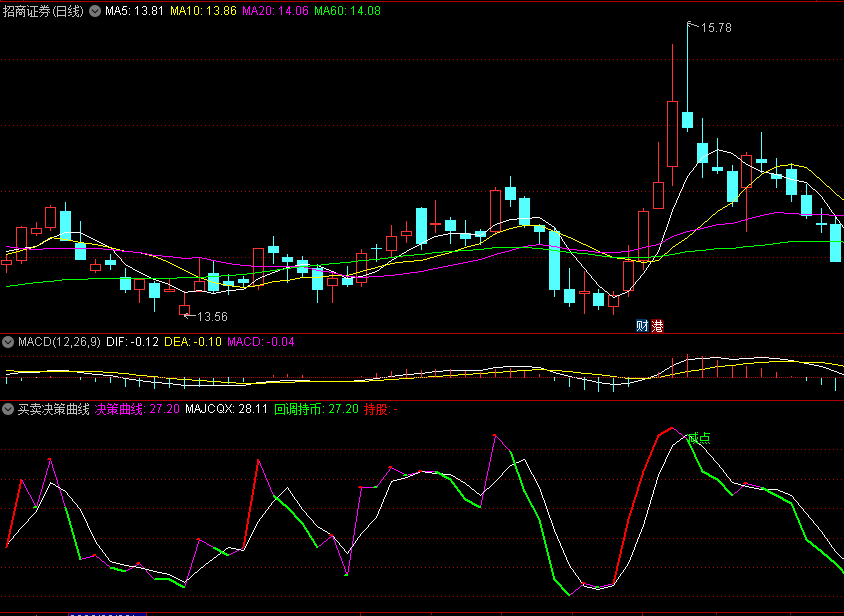Image resolution: width=844 pixels, height=616 pixels.
Task: Click the 决策曲线: 27.20 value
Action: (137, 409)
